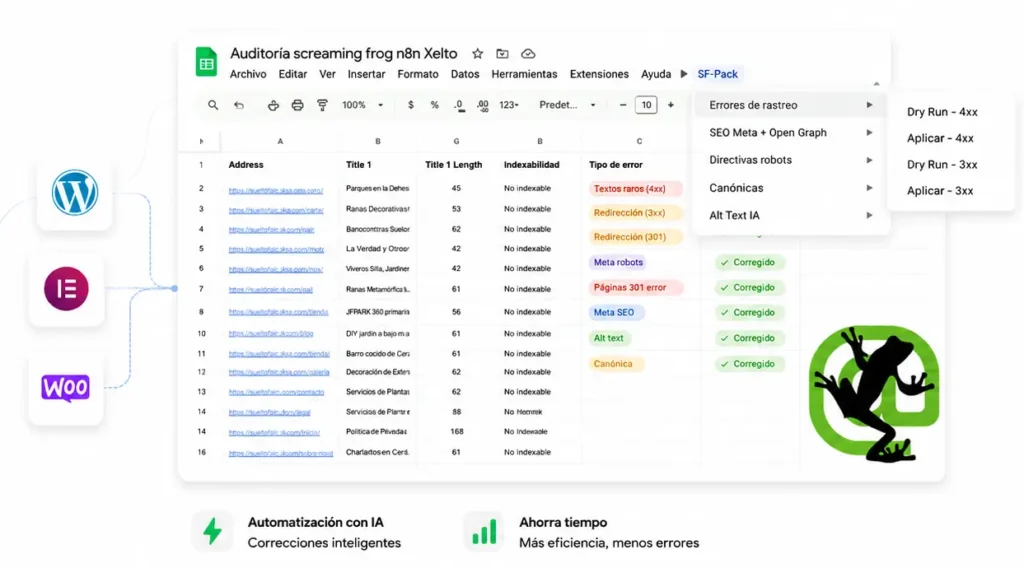Image resolution: width=1024 pixels, height=568 pixels.
Task: Open the address link in row 2
Action: (276, 191)
